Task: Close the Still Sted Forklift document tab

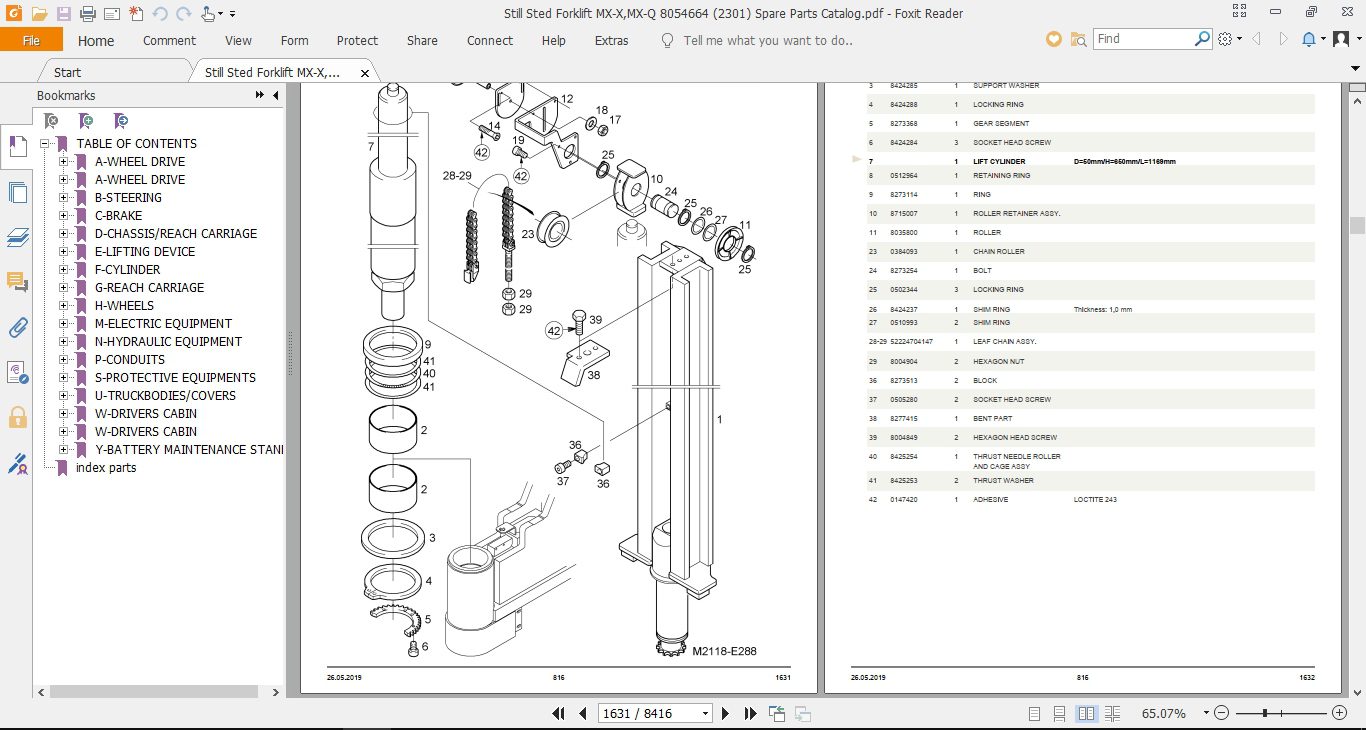Action: tap(365, 73)
